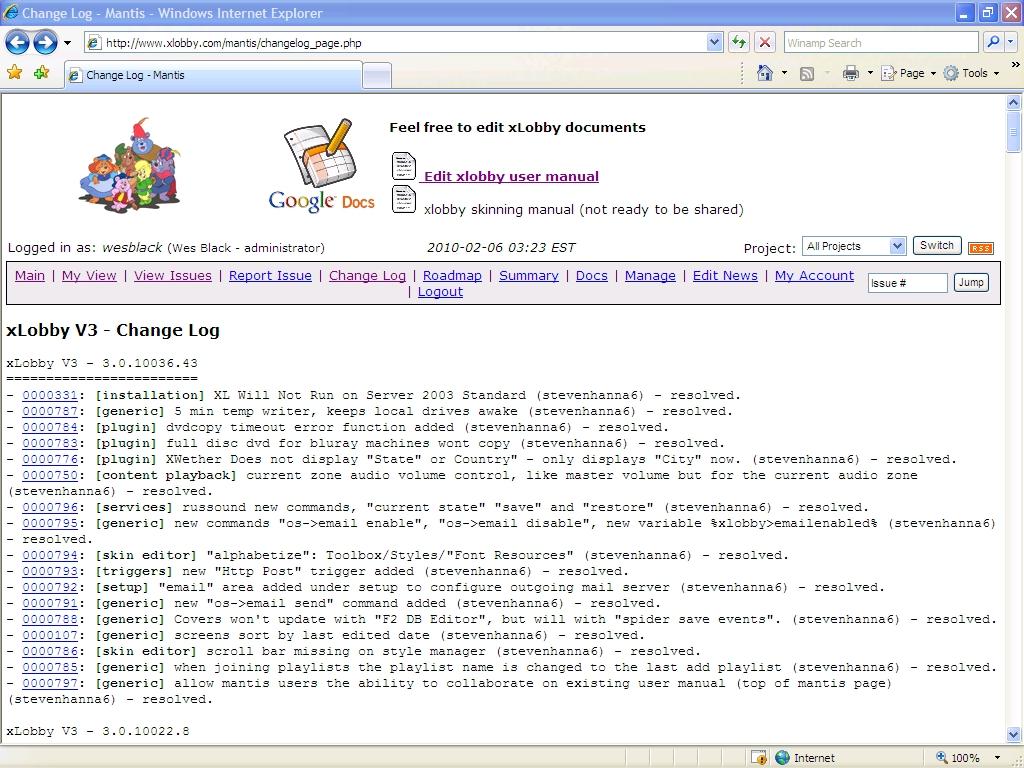Click the skinning manual document icon
This screenshot has height=768, width=1024.
click(404, 199)
